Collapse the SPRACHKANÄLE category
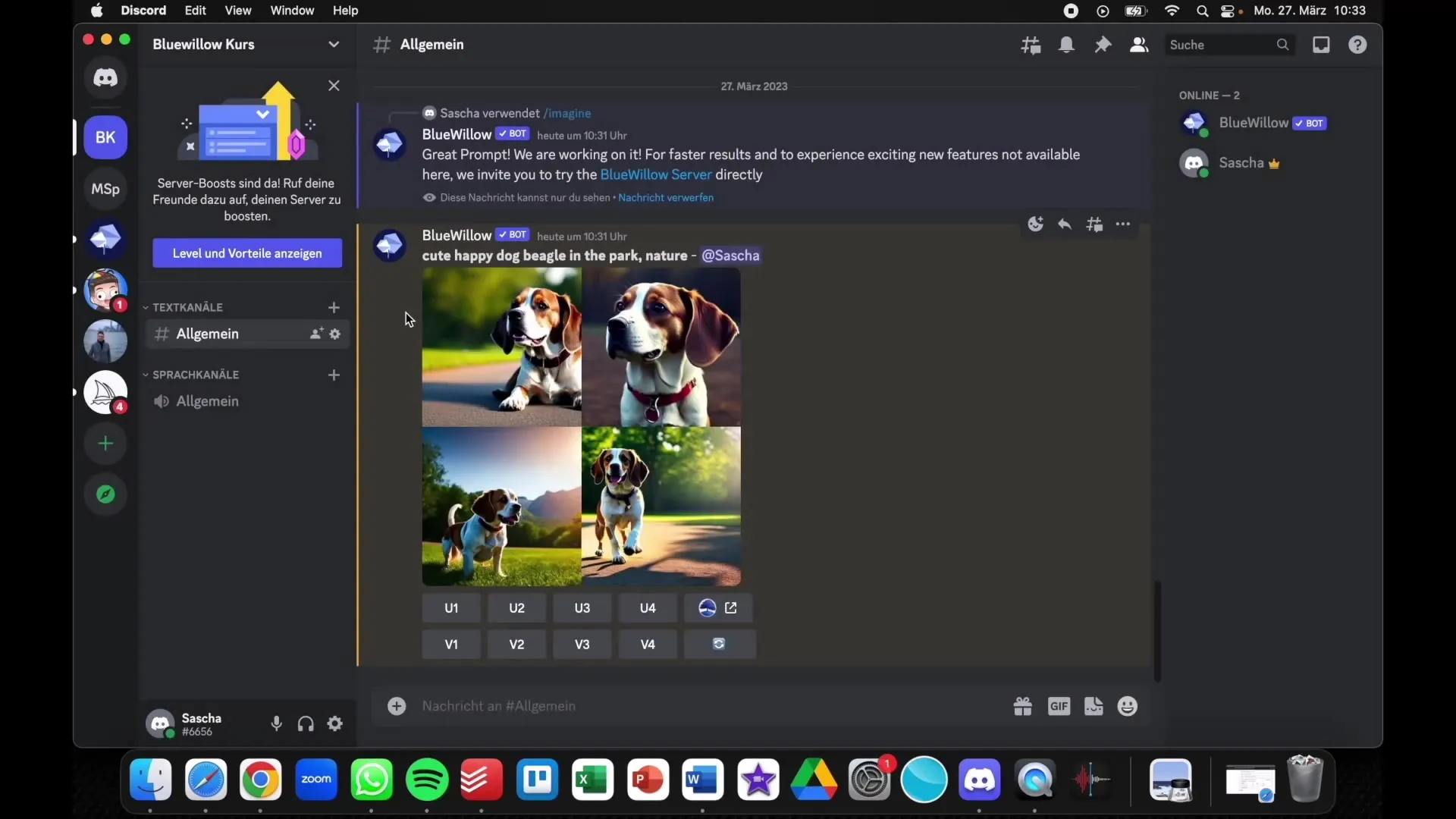Image resolution: width=1456 pixels, height=819 pixels. pyautogui.click(x=191, y=375)
